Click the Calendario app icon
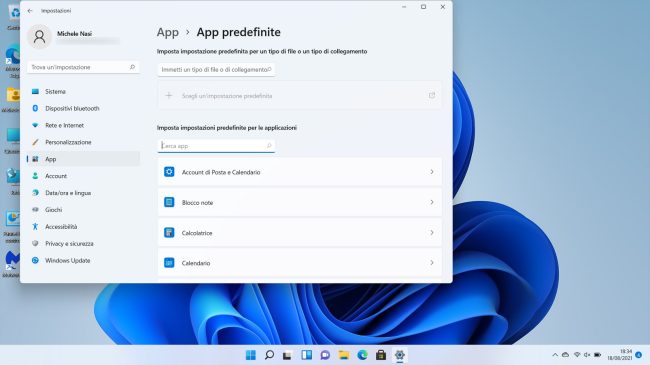This screenshot has width=650, height=365. pyautogui.click(x=169, y=263)
